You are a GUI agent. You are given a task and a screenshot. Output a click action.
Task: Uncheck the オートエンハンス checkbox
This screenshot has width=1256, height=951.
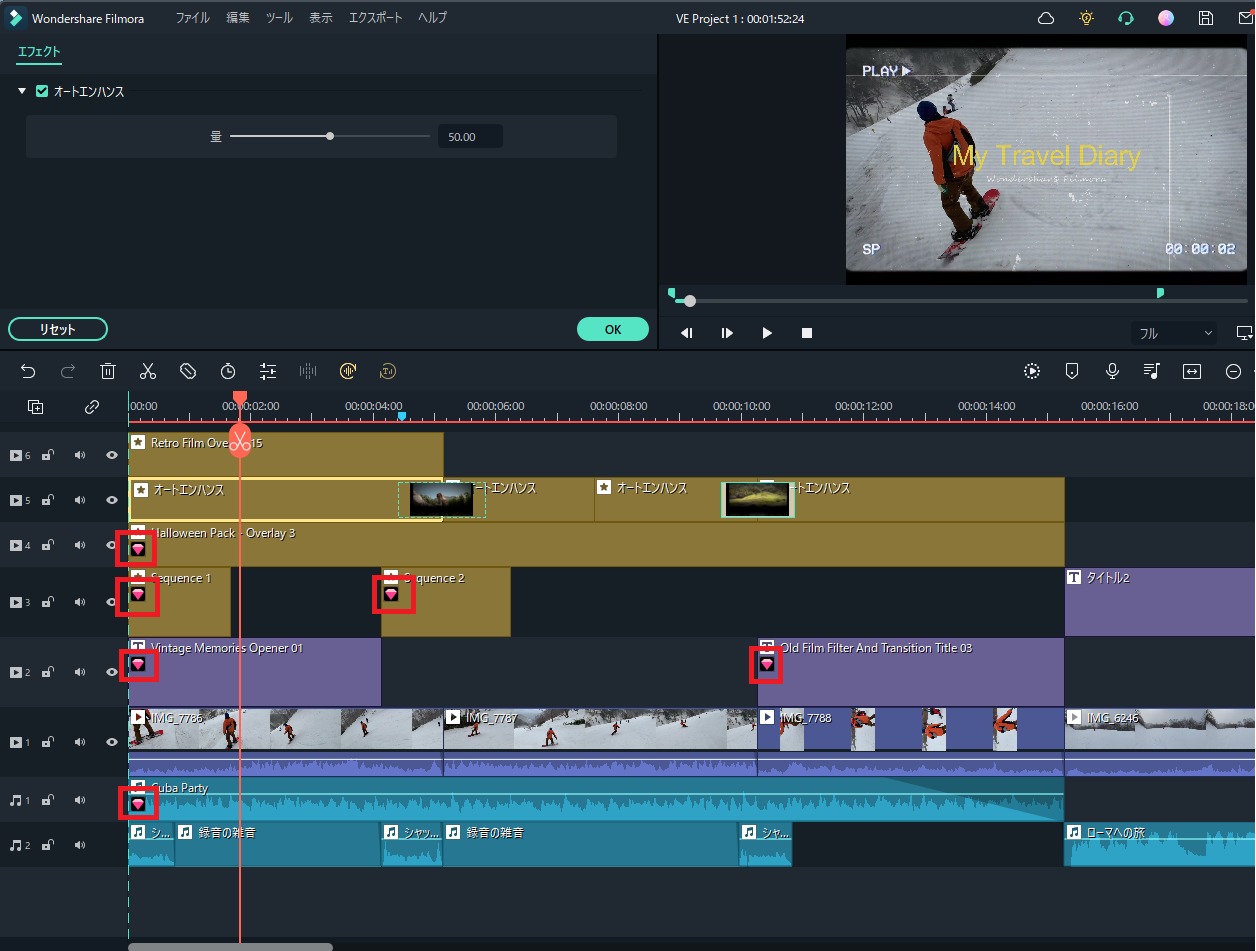click(x=42, y=89)
